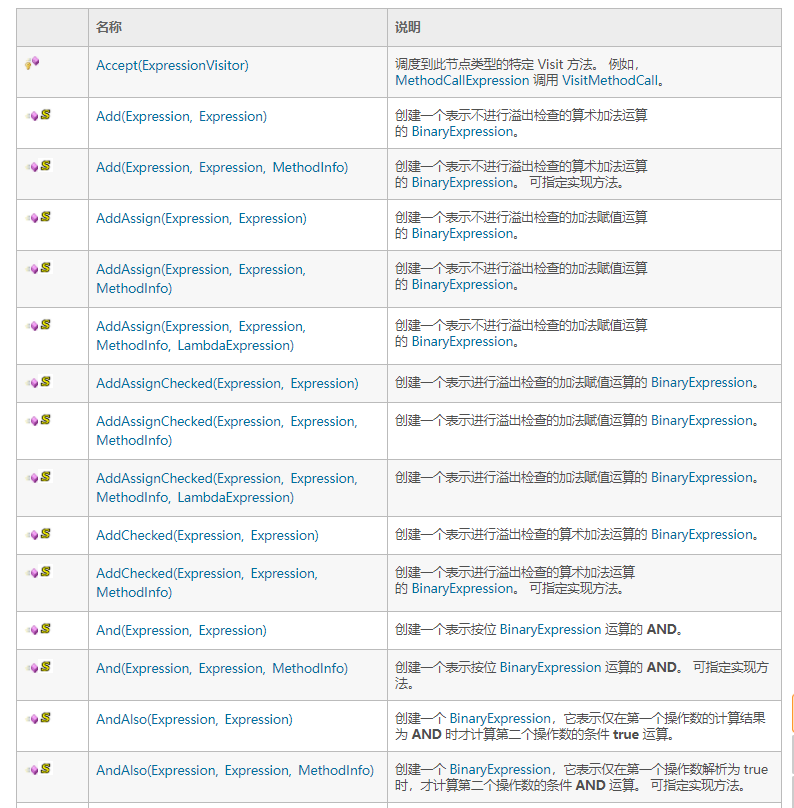Image resolution: width=794 pixels, height=808 pixels.
Task: Follow the MethodCallExpression link in Accept description
Action: point(461,80)
